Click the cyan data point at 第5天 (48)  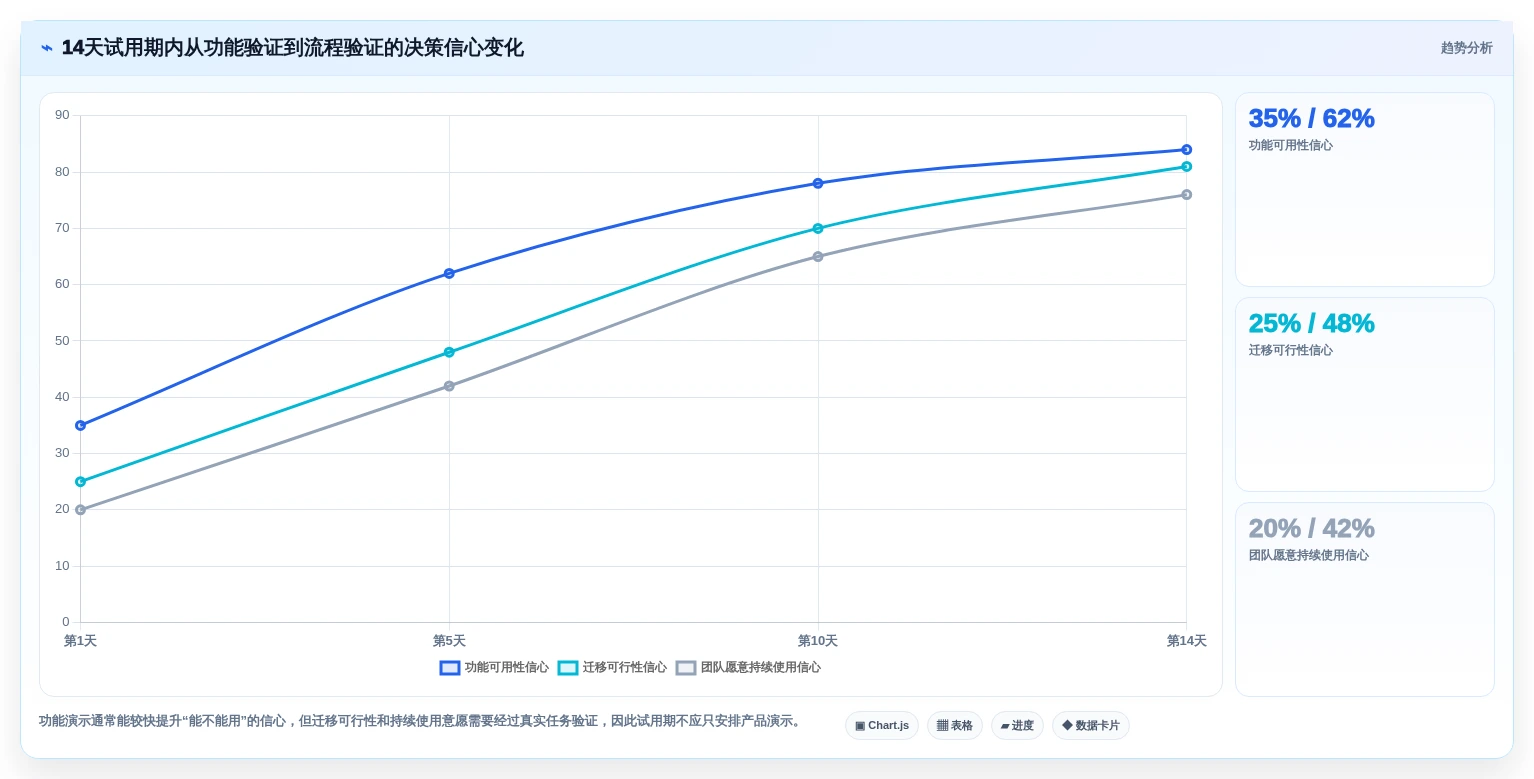pos(449,352)
